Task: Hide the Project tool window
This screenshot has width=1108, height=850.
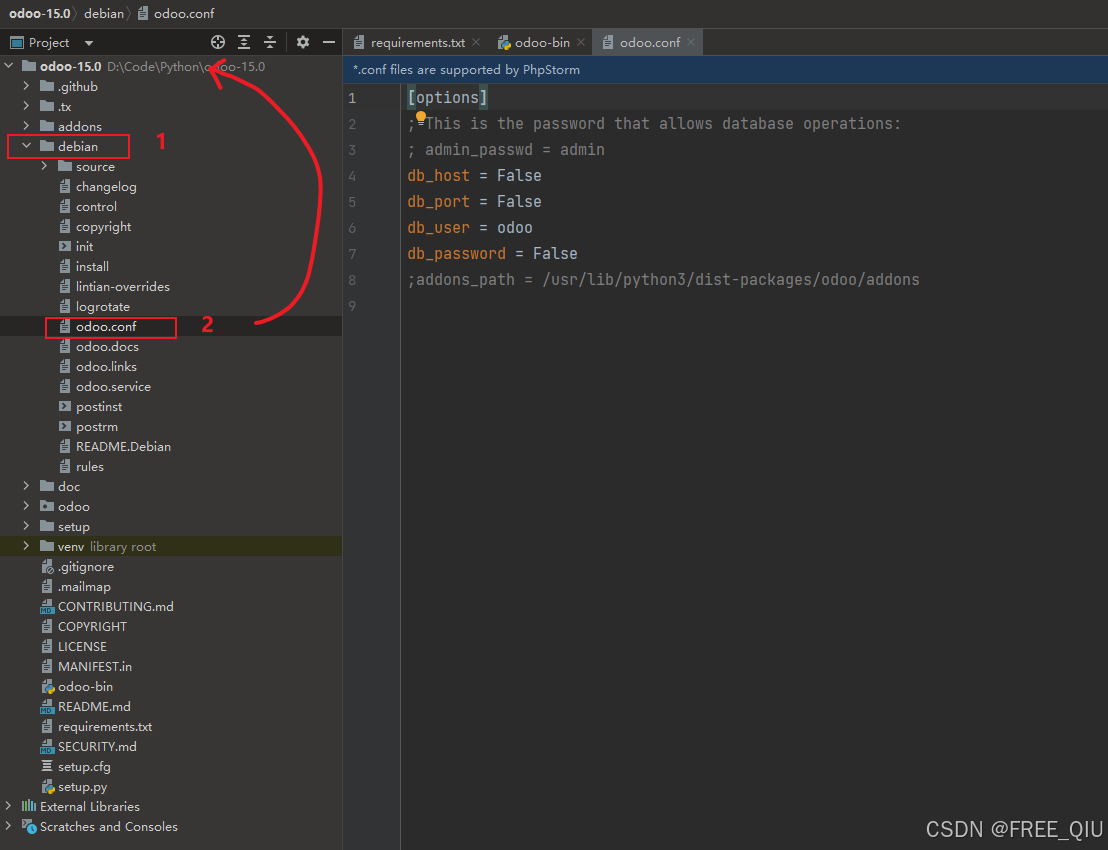Action: pyautogui.click(x=329, y=42)
